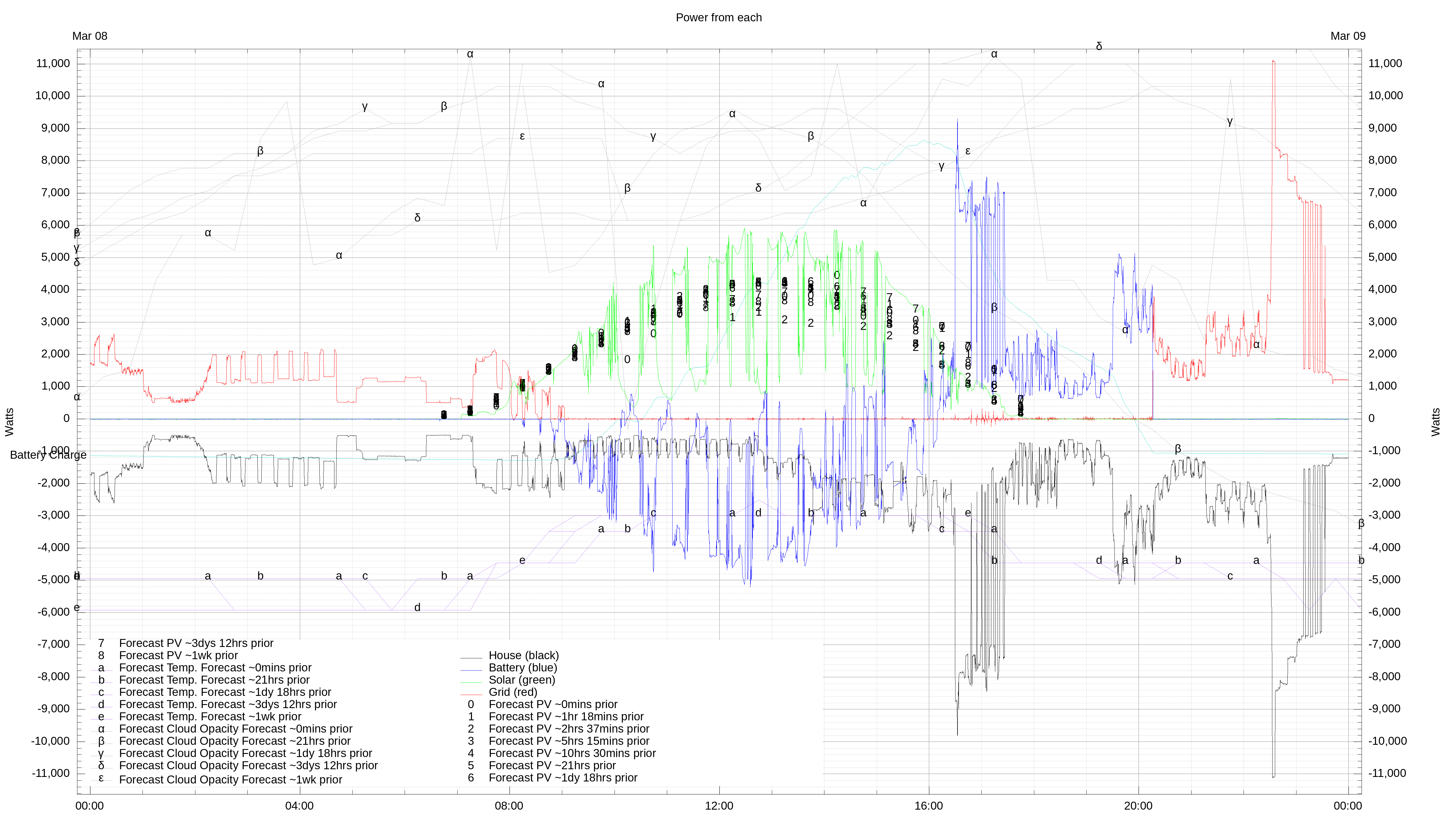Screen dimensions: 1456x819
Task: Click the chart title 'Power from each'
Action: click(718, 18)
